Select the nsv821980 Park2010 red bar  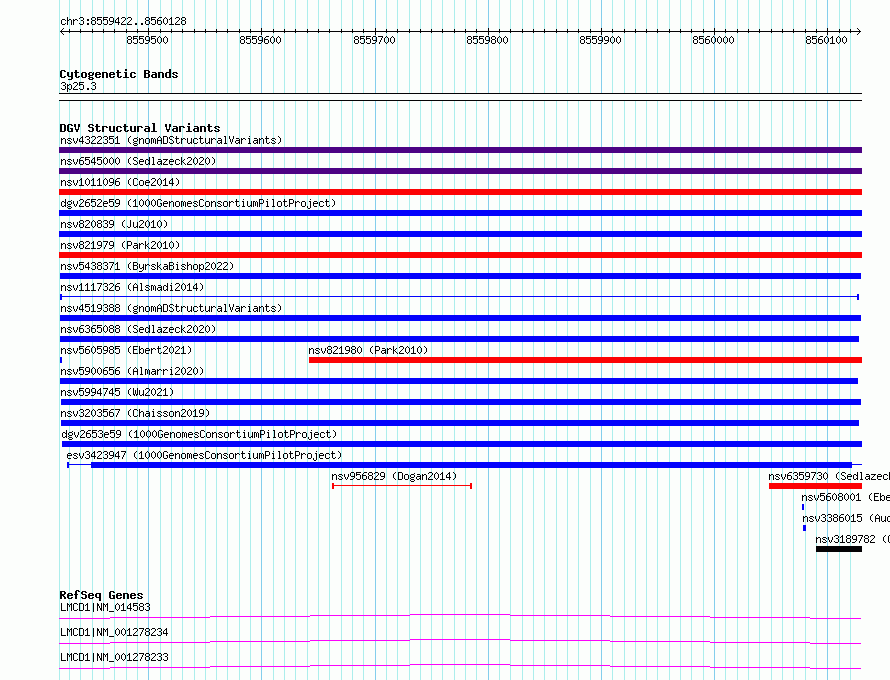point(585,360)
